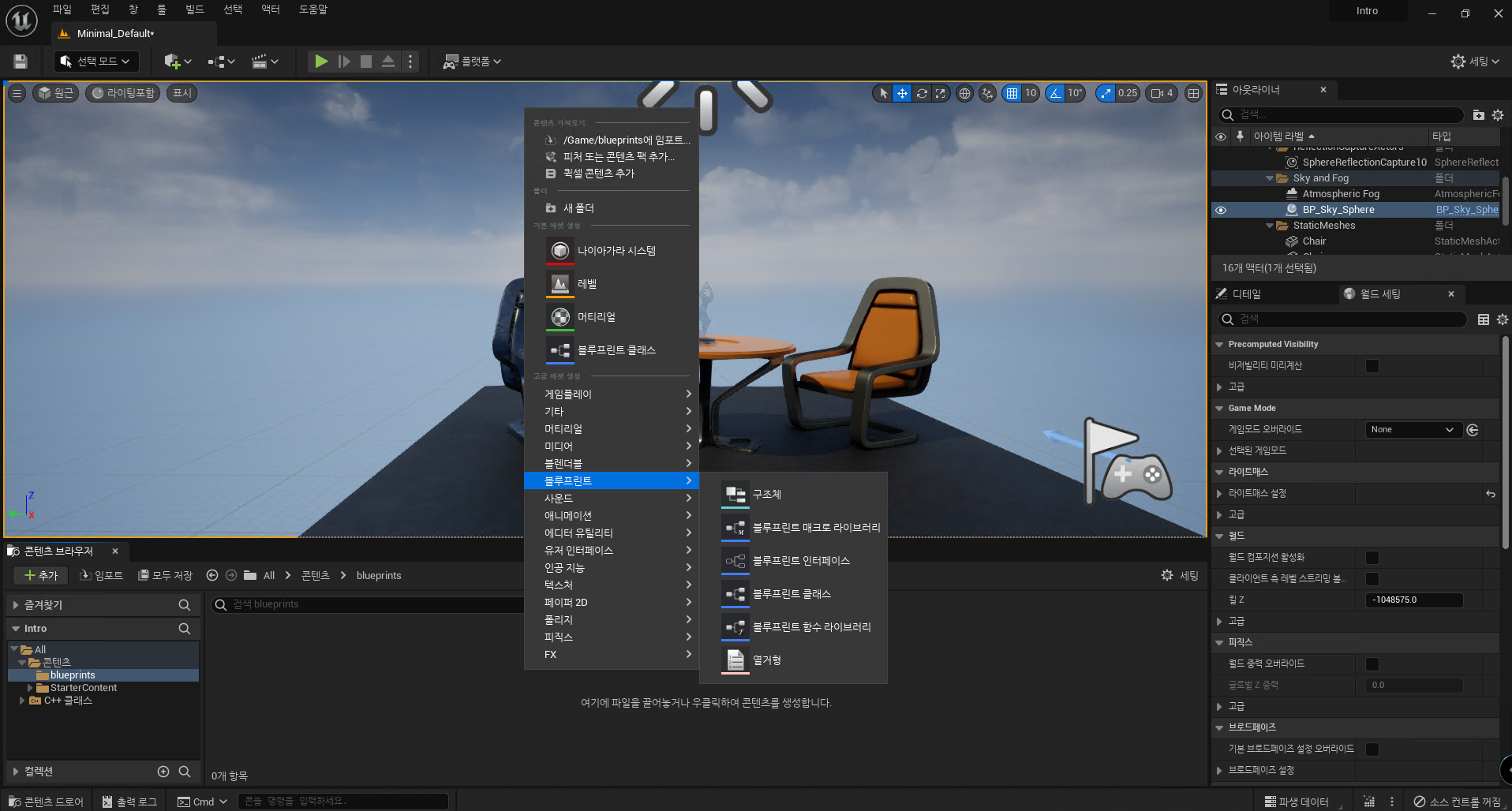Toggle BP_Sky_Sphere visibility eye

click(1221, 210)
